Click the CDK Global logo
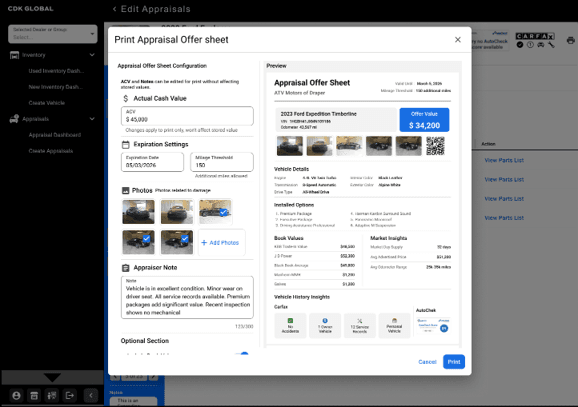578x407 pixels. pos(31,8)
